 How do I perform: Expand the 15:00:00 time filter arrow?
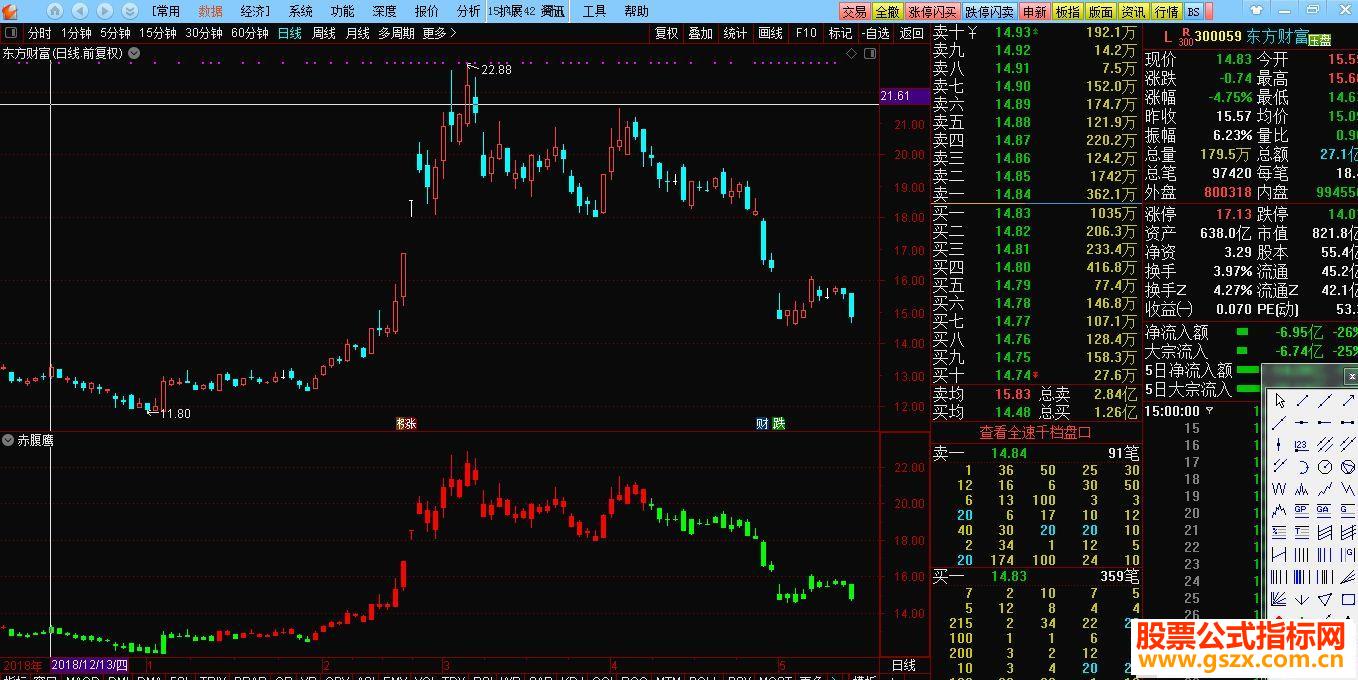pos(1210,411)
